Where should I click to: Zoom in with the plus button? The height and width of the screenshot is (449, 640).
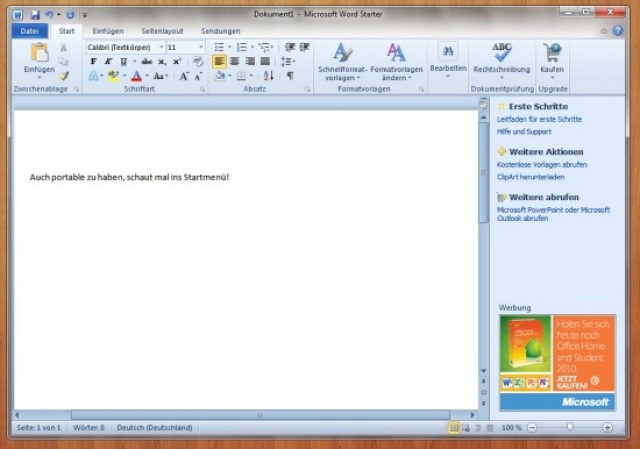607,427
